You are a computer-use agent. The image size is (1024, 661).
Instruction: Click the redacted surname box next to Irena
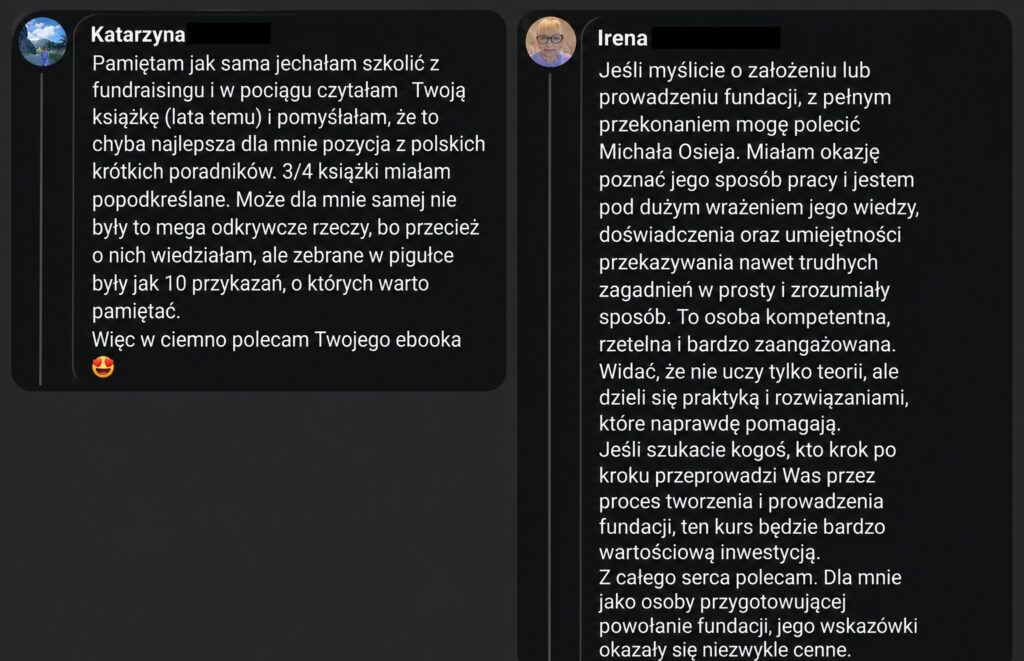[x=716, y=37]
